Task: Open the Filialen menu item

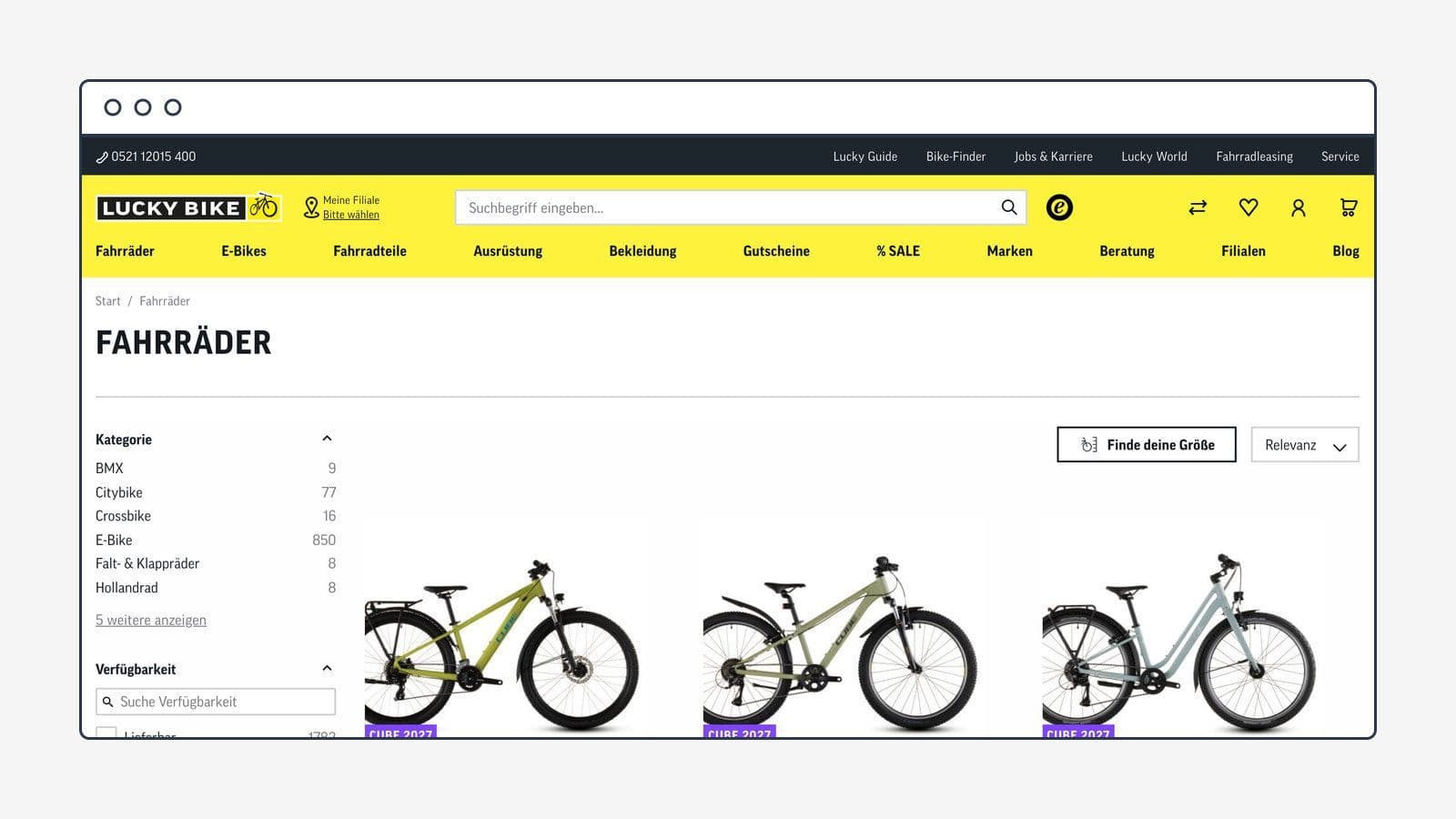Action: click(1243, 251)
